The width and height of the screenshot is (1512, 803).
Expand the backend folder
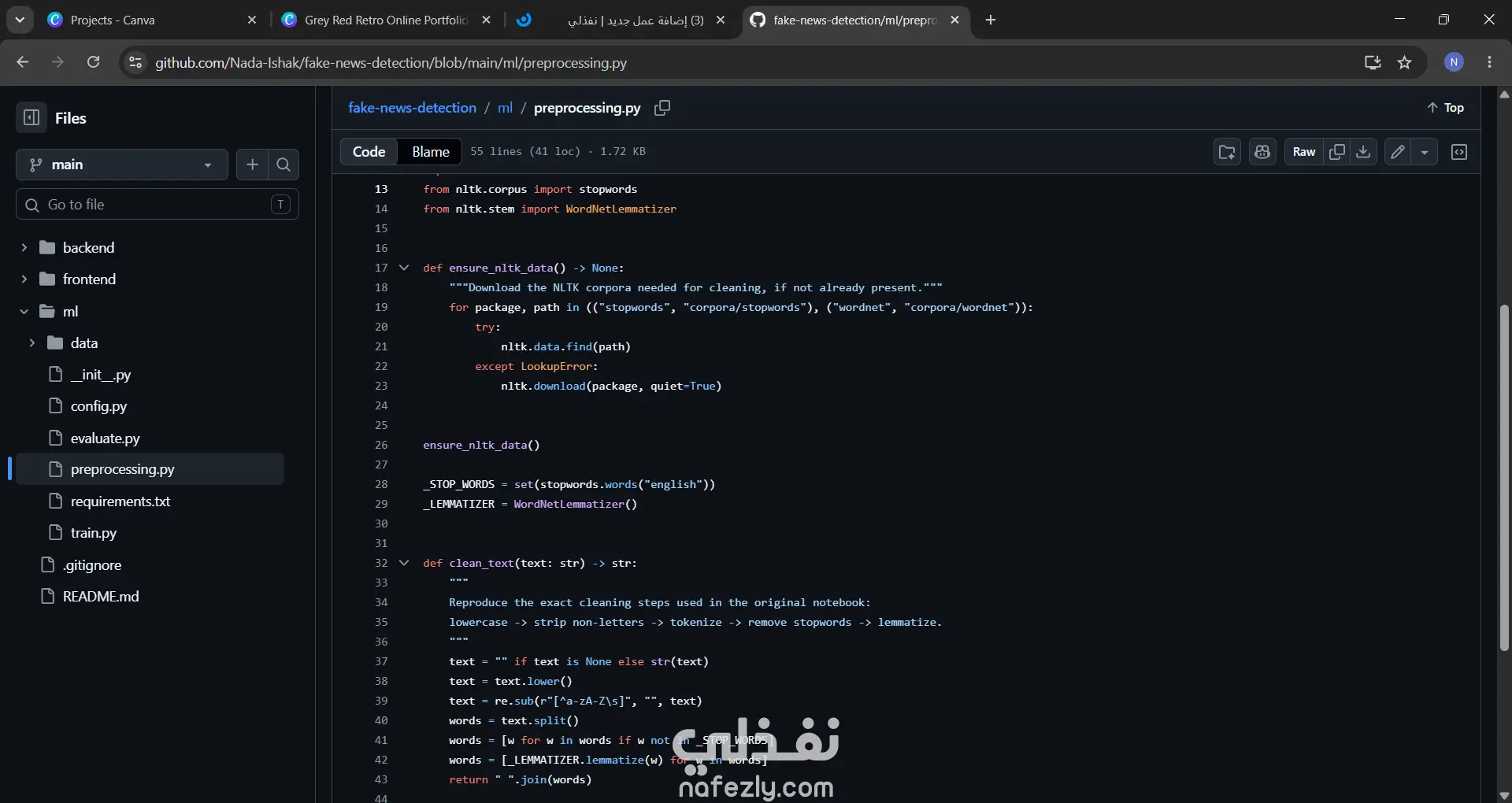click(24, 247)
